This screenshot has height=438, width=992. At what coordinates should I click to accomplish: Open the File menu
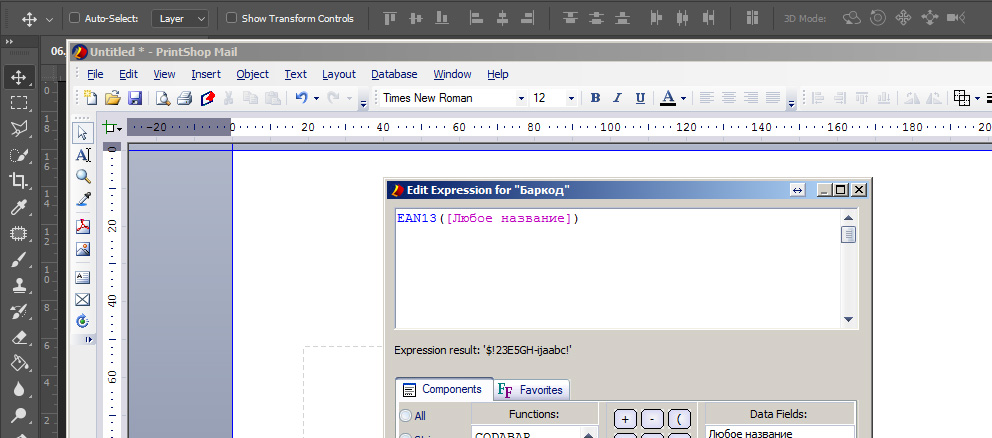[x=95, y=74]
